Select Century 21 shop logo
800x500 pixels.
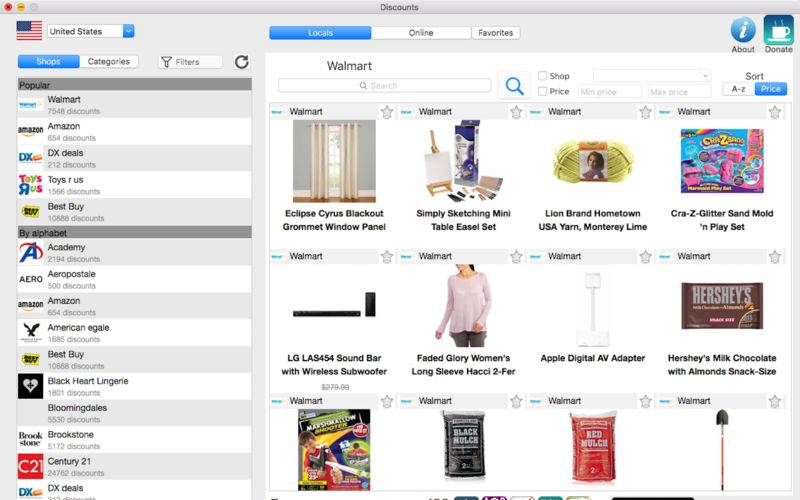31,466
